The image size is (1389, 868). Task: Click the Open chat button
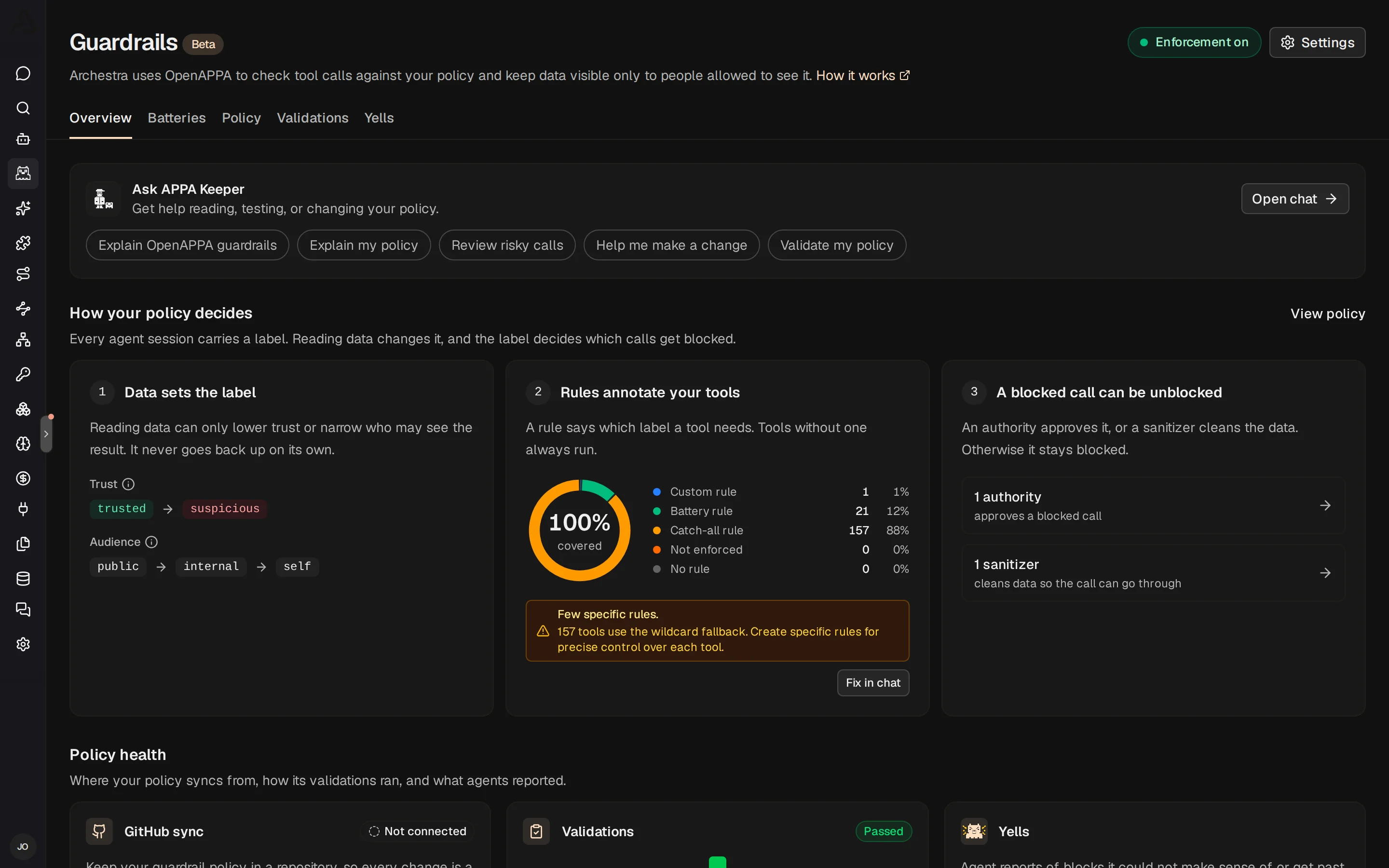coord(1295,199)
